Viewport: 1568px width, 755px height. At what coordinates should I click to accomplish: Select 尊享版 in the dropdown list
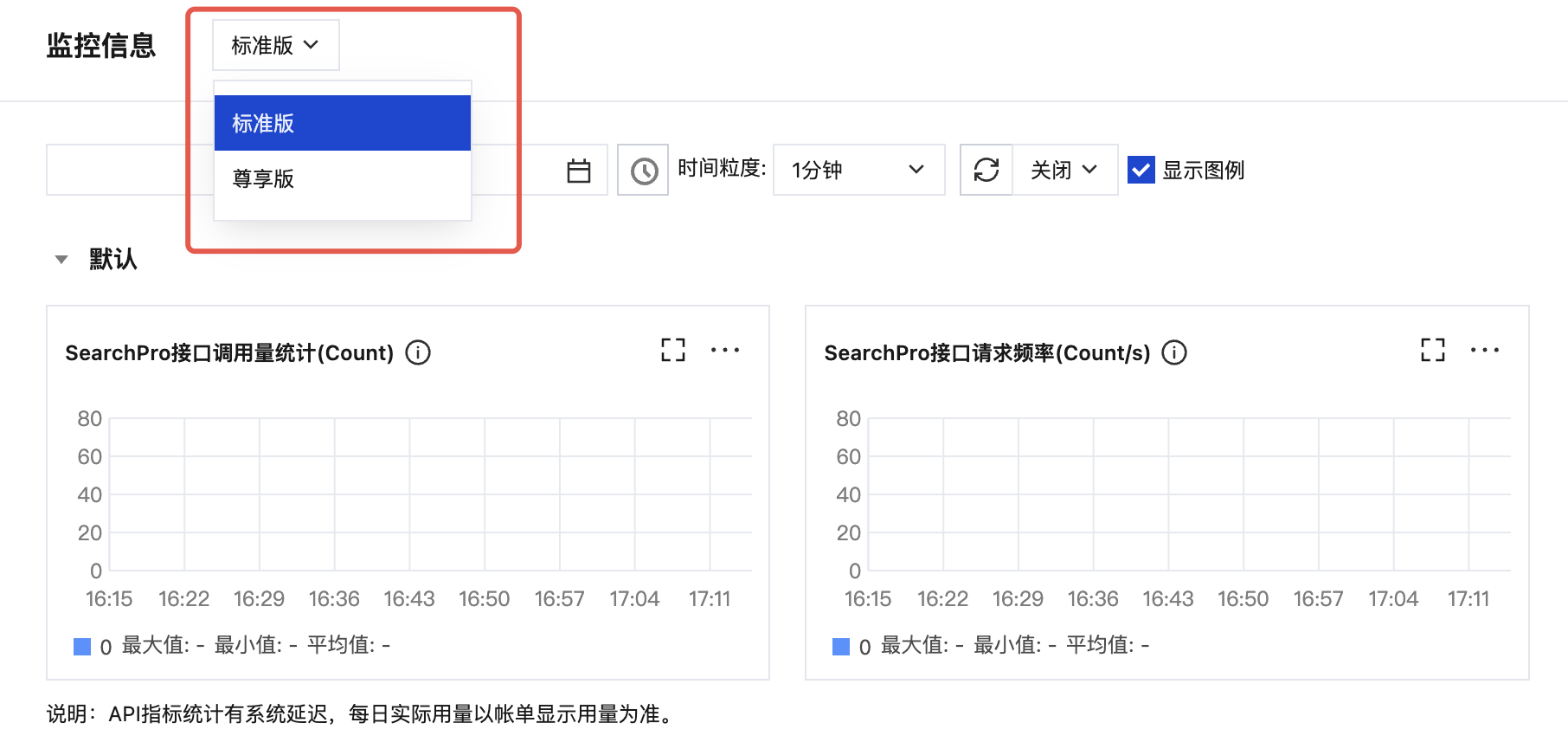click(x=343, y=178)
